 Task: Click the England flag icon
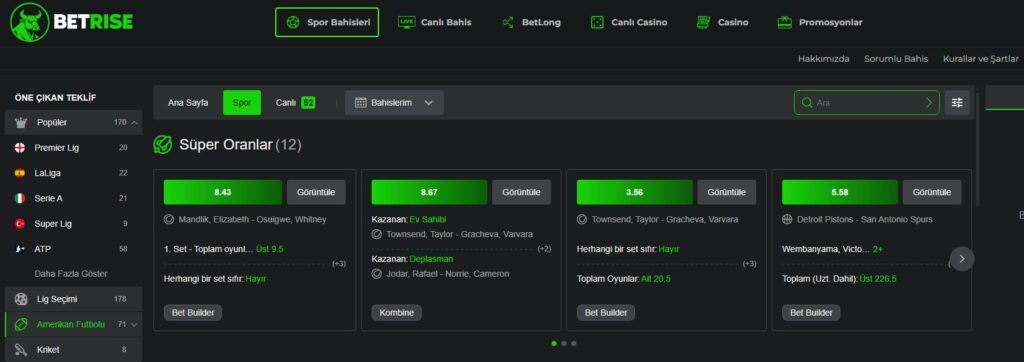click(20, 148)
